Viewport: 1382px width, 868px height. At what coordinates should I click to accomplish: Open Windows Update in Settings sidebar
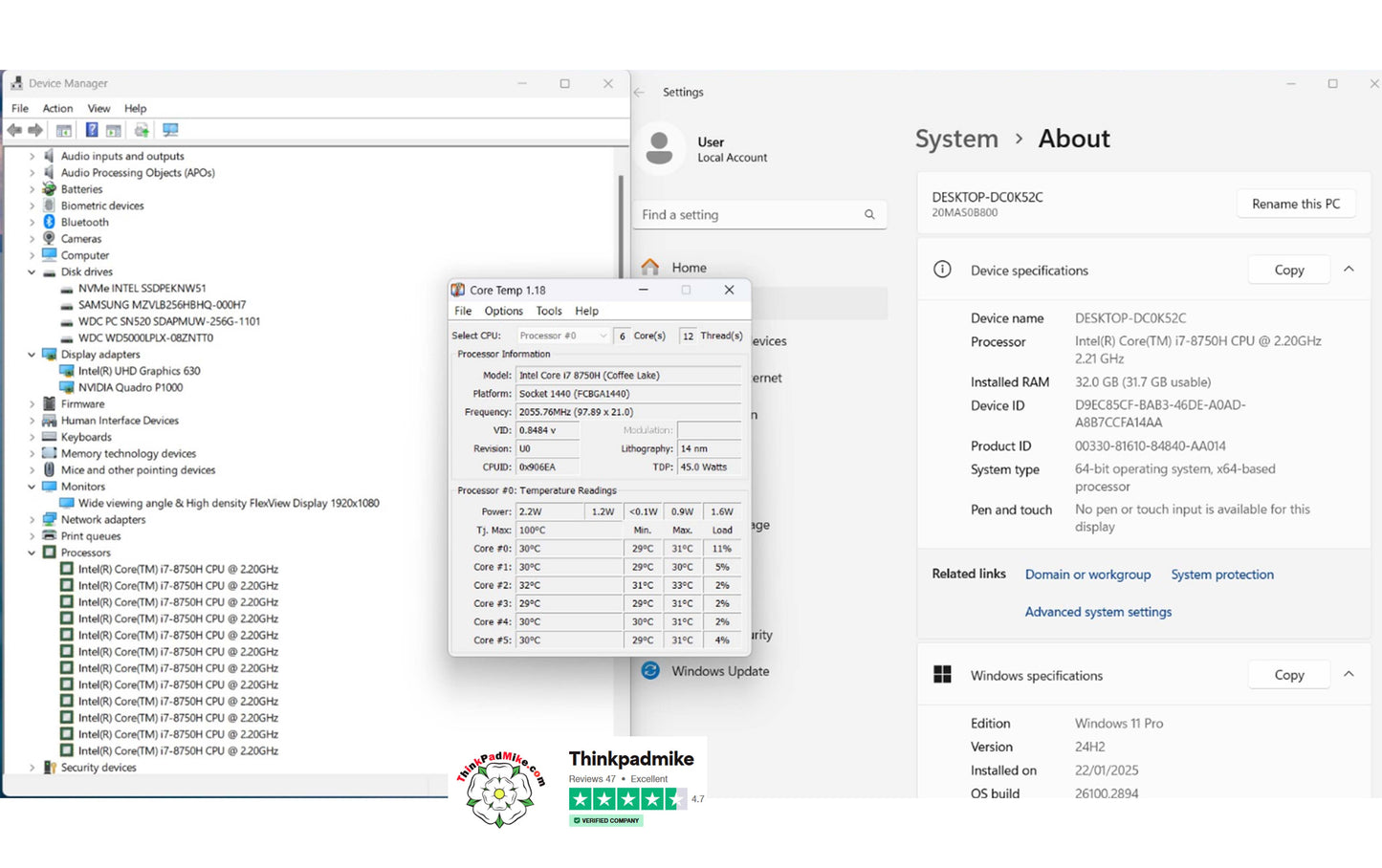[720, 671]
